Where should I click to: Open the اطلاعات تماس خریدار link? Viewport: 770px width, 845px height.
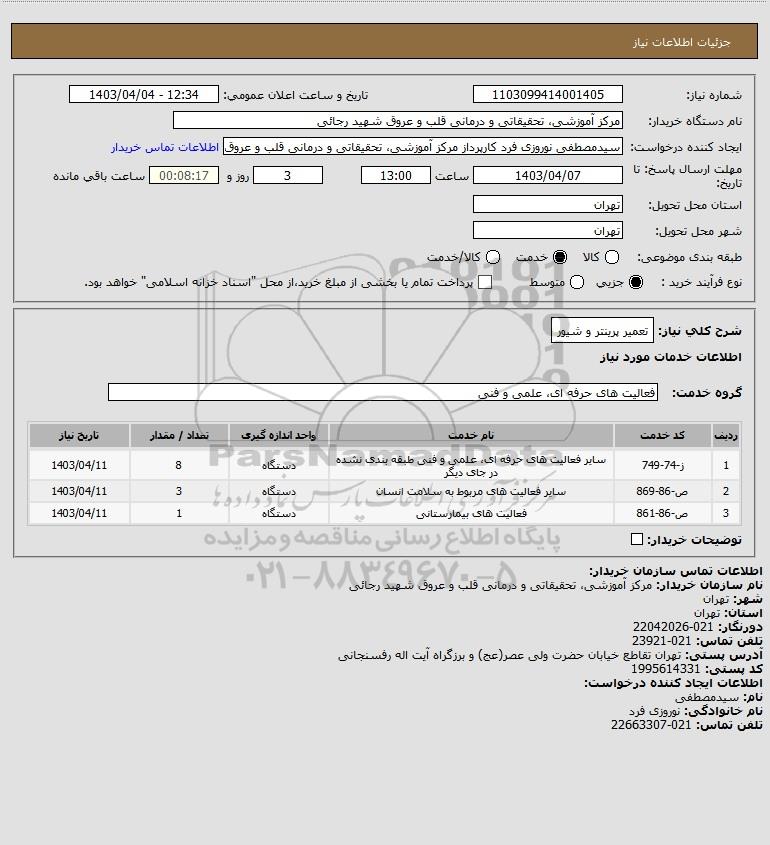(165, 147)
